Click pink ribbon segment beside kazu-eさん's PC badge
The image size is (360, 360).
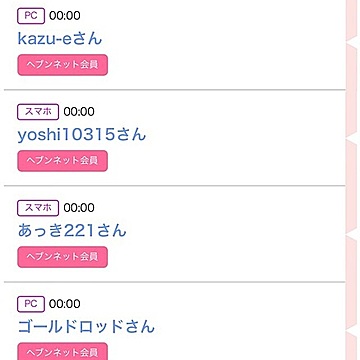point(352,20)
